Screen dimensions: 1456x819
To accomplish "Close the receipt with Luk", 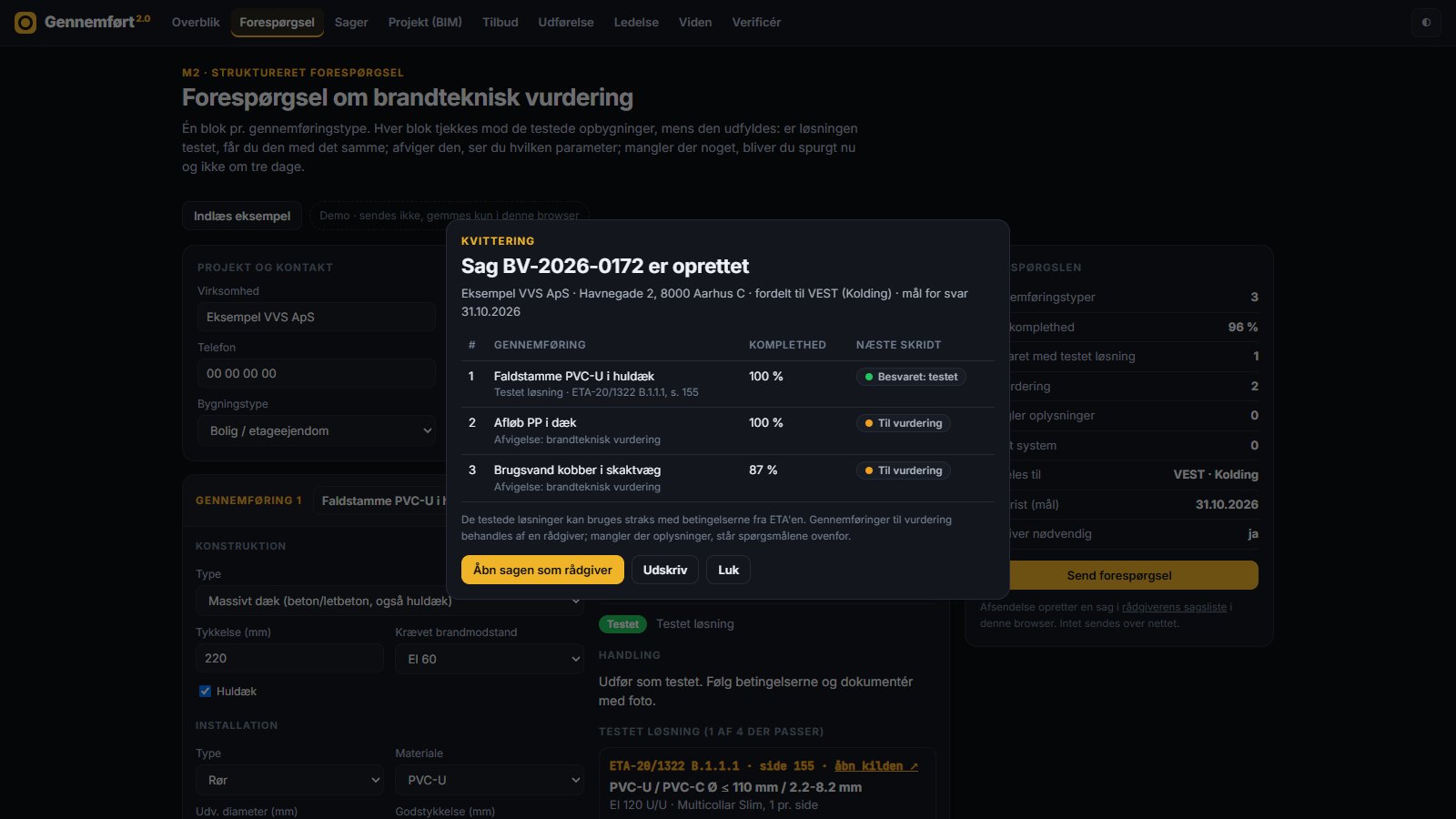I will tap(728, 570).
